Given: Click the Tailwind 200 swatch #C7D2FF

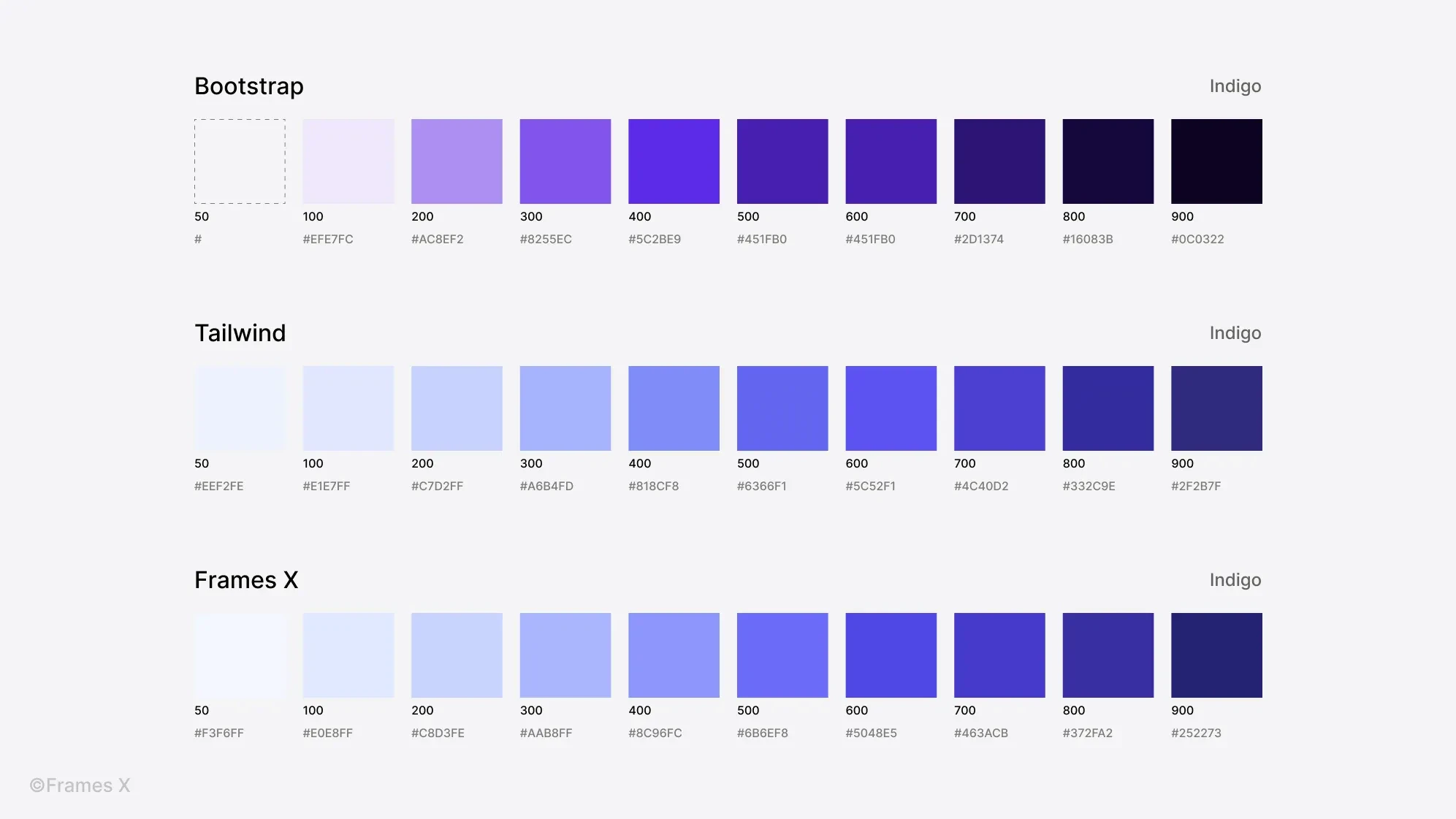Looking at the screenshot, I should (x=457, y=408).
